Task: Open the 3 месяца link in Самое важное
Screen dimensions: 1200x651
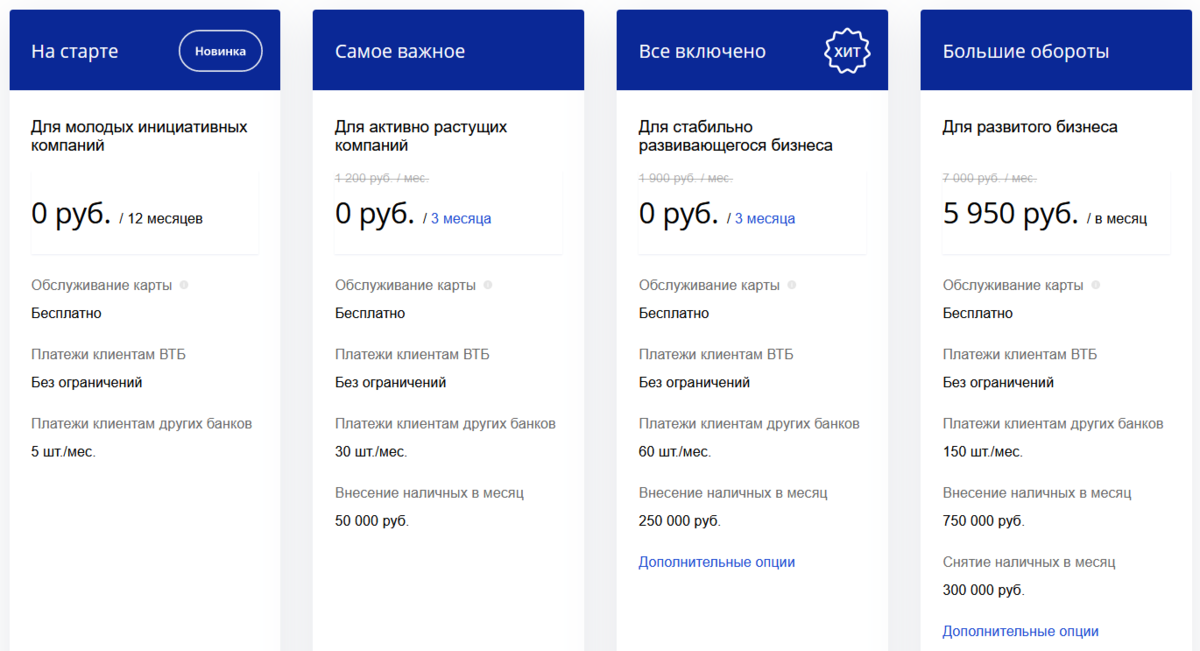Action: (x=461, y=218)
